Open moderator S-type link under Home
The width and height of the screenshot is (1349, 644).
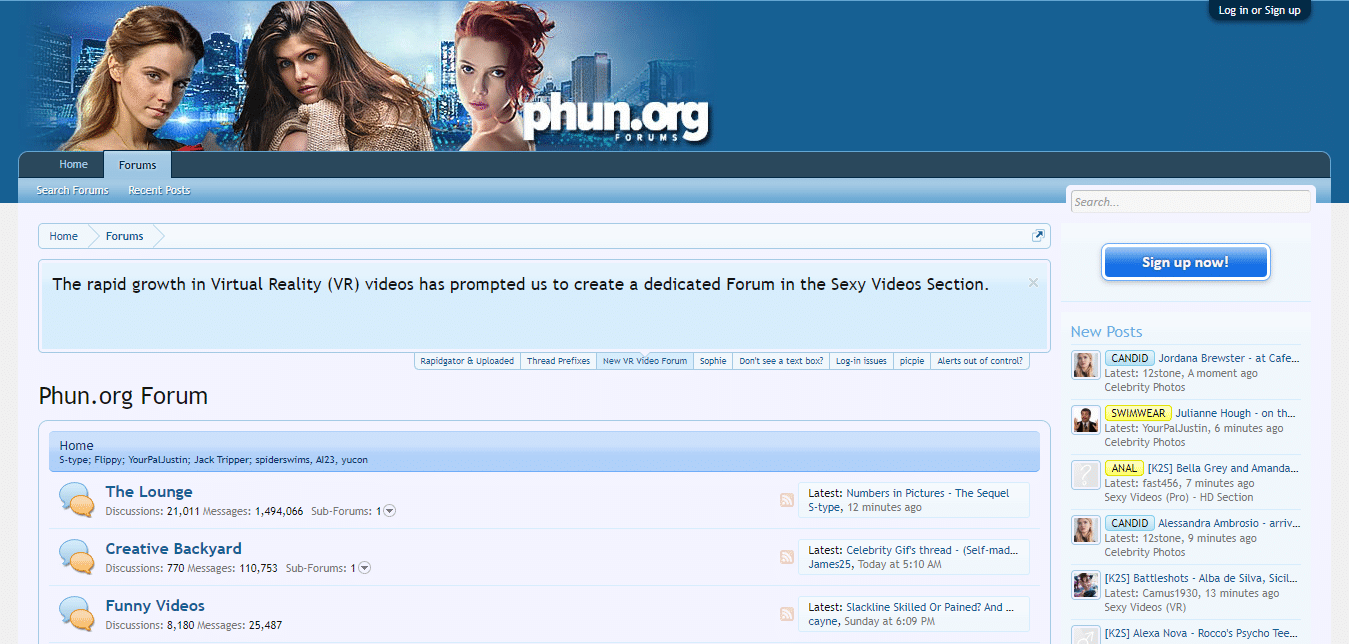click(73, 460)
